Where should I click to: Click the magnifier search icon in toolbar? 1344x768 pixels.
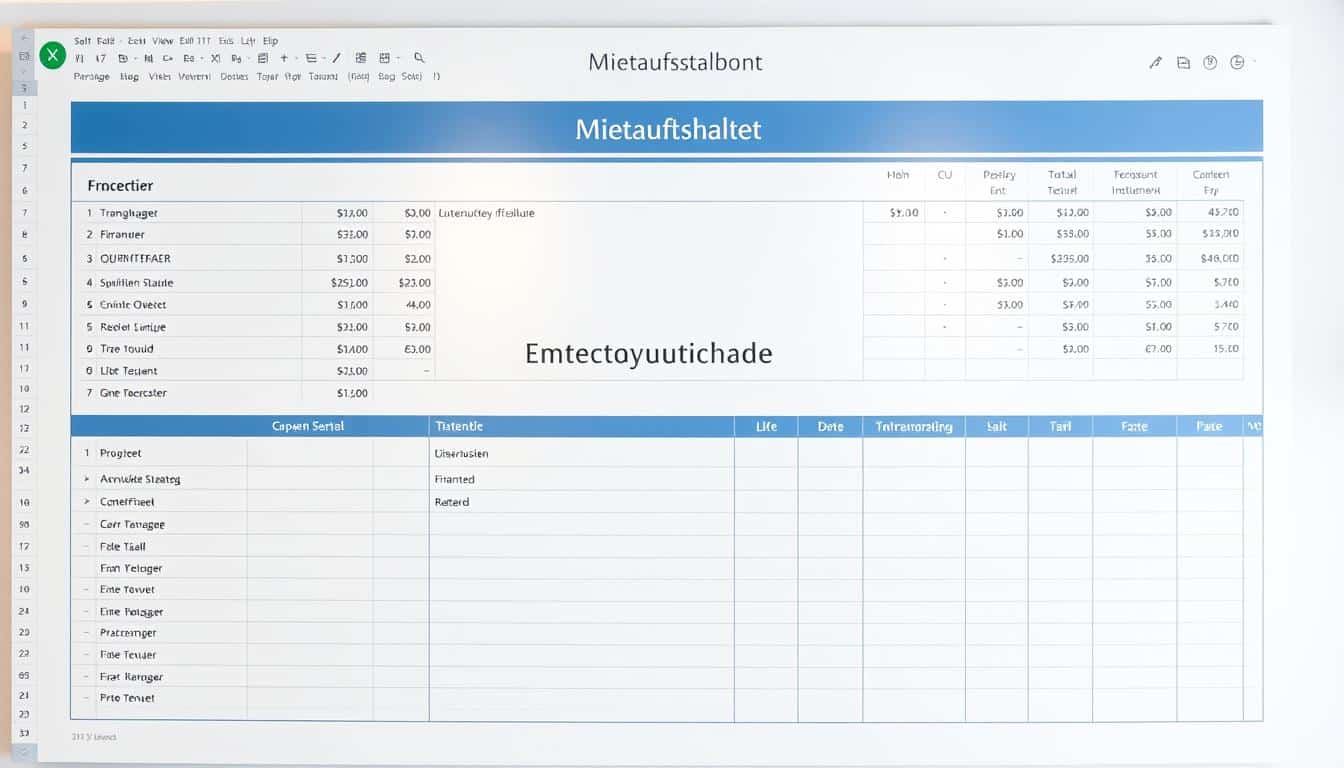point(419,58)
